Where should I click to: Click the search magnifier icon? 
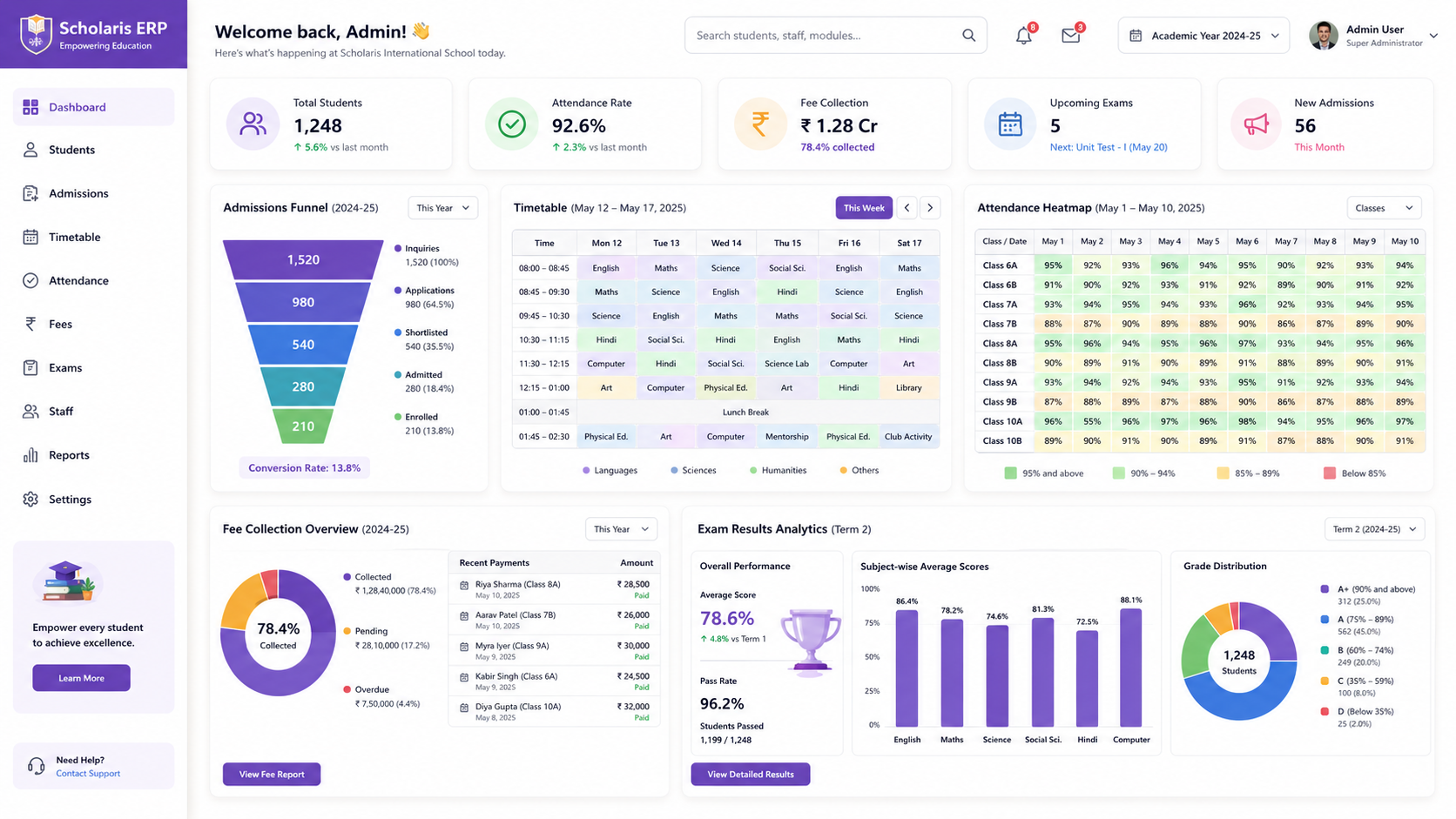pyautogui.click(x=968, y=35)
